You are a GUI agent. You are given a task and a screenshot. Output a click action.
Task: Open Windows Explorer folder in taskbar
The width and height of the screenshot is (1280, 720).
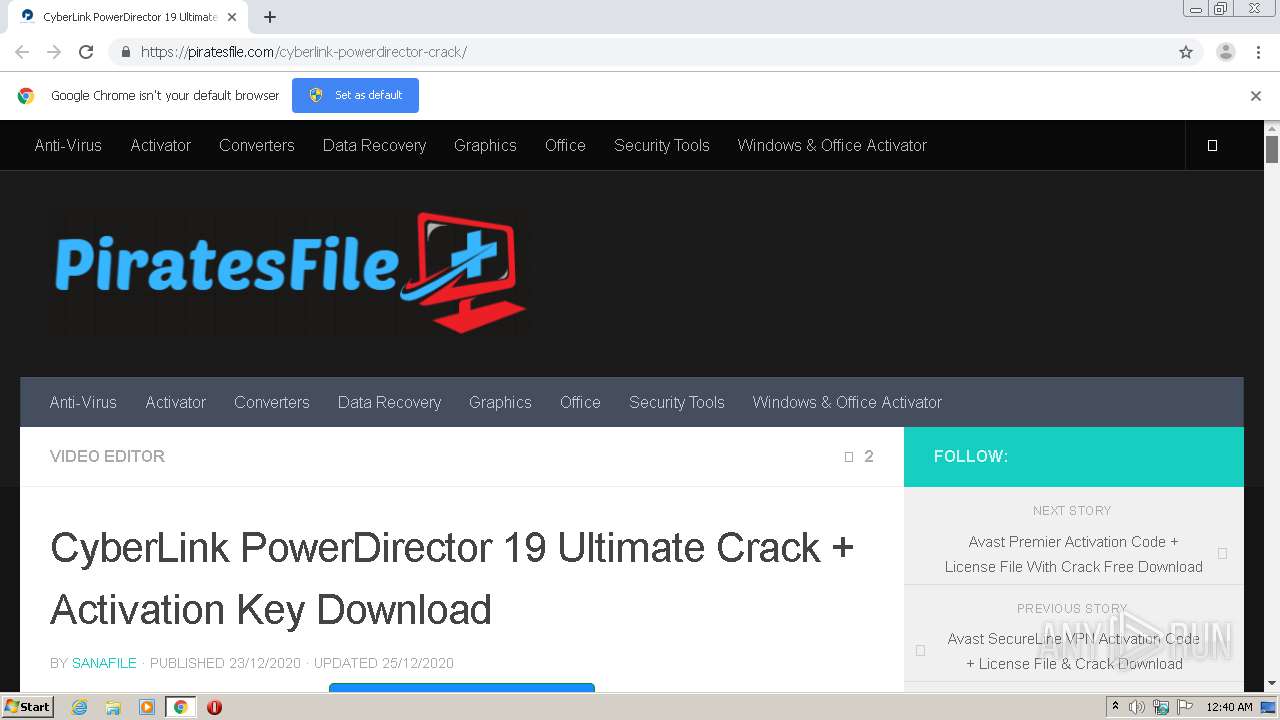(x=113, y=707)
